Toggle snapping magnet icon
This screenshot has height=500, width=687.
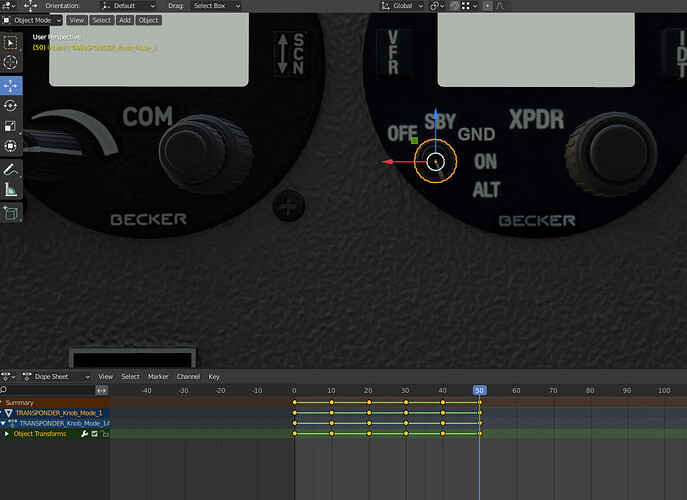pyautogui.click(x=455, y=6)
